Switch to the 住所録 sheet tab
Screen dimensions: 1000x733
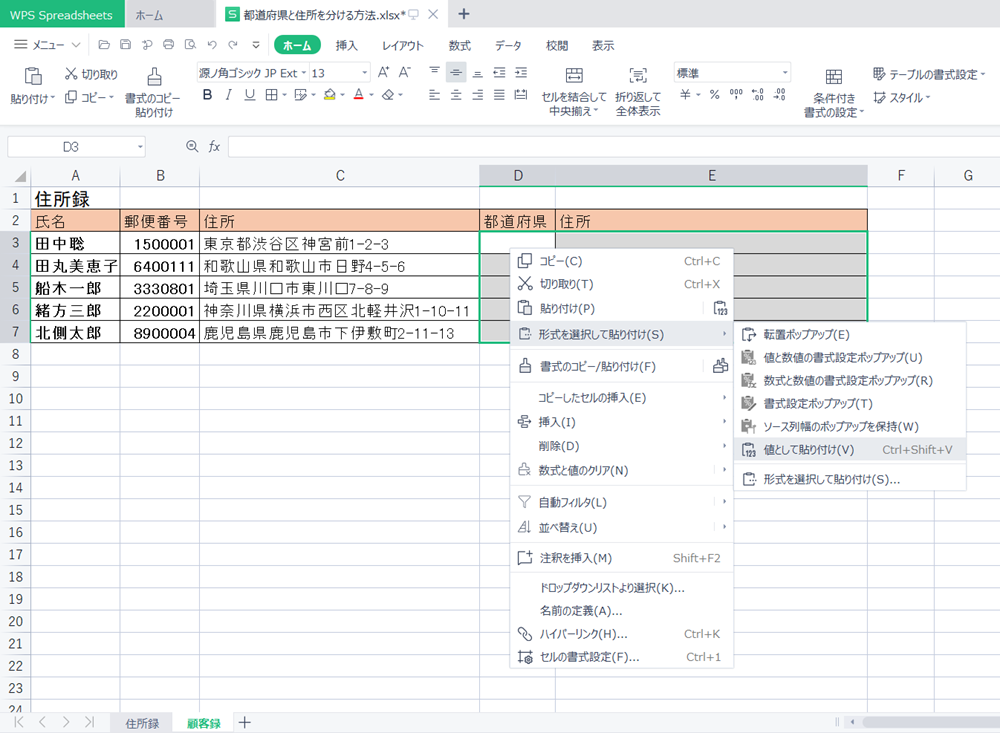(141, 722)
